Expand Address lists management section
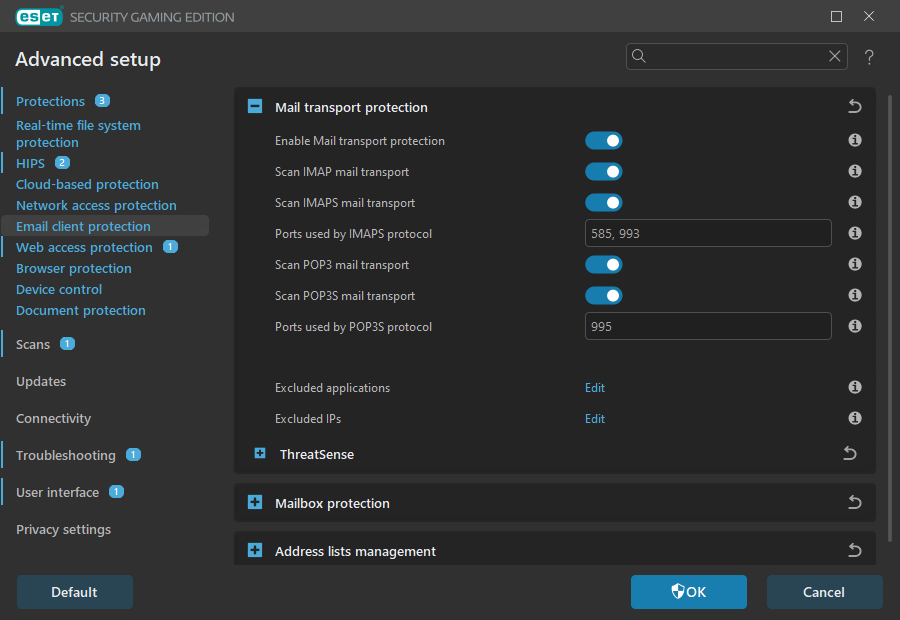Screen dimensions: 900x620 pyautogui.click(x=255, y=551)
